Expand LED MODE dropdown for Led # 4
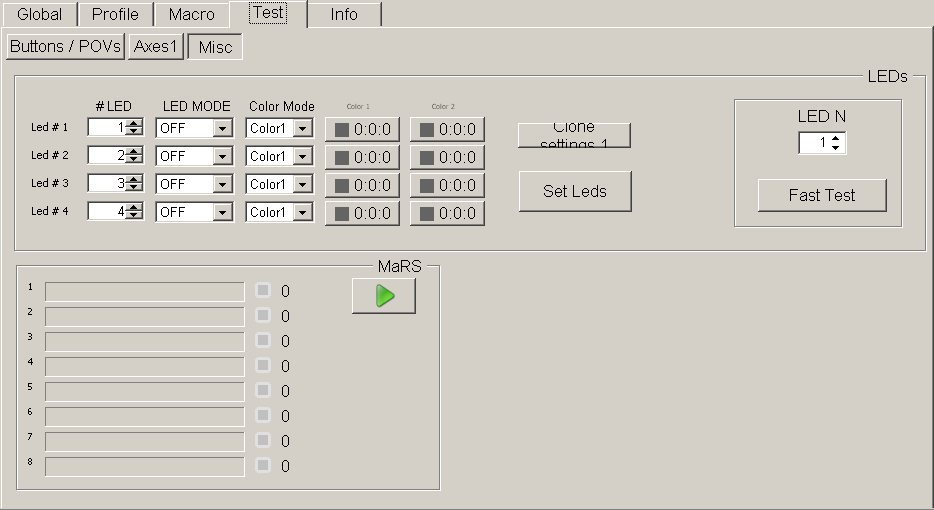This screenshot has height=510, width=934. click(223, 213)
